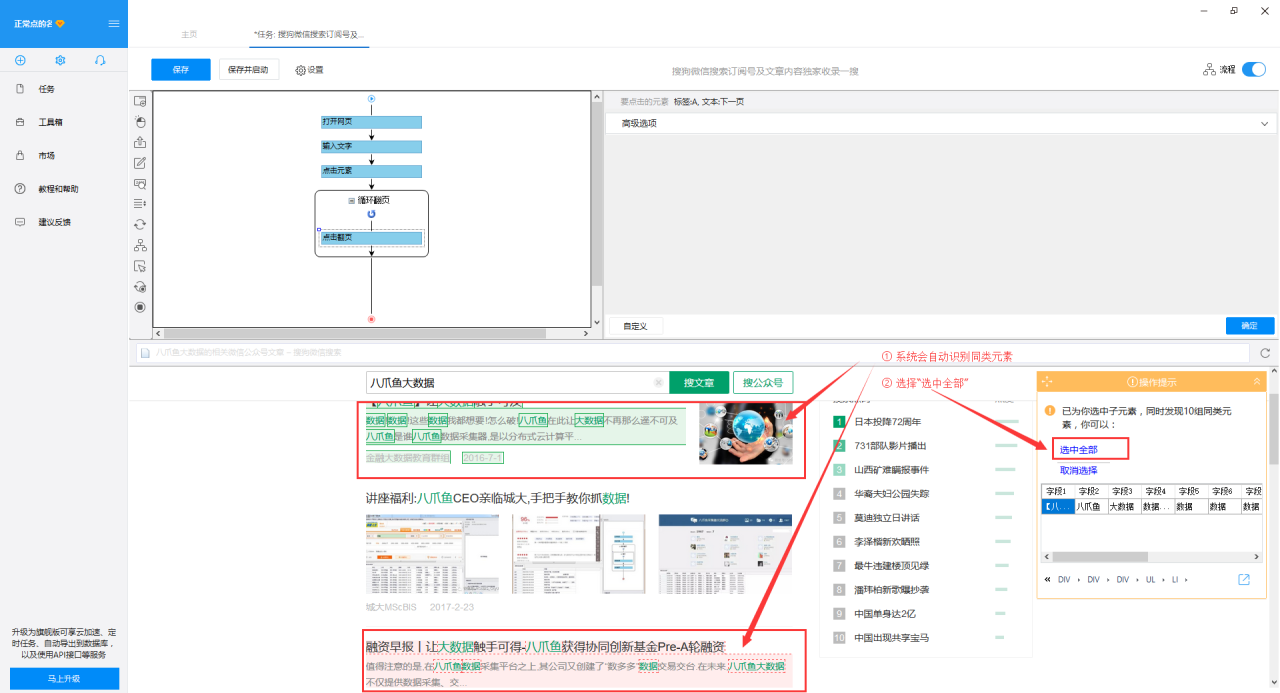
Task: Select the loop arrows tool icon
Action: coord(140,225)
